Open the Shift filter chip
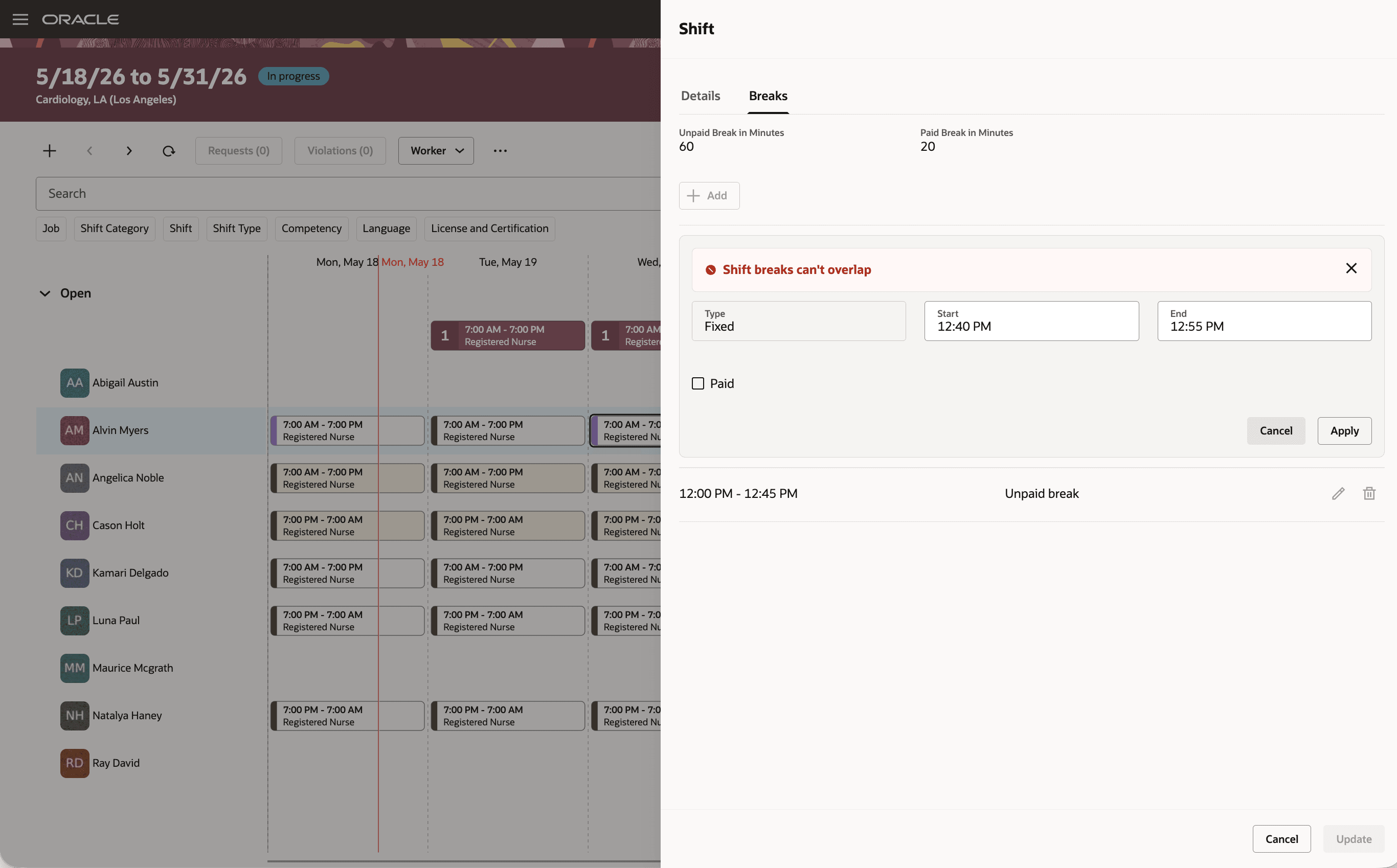1397x868 pixels. tap(181, 229)
